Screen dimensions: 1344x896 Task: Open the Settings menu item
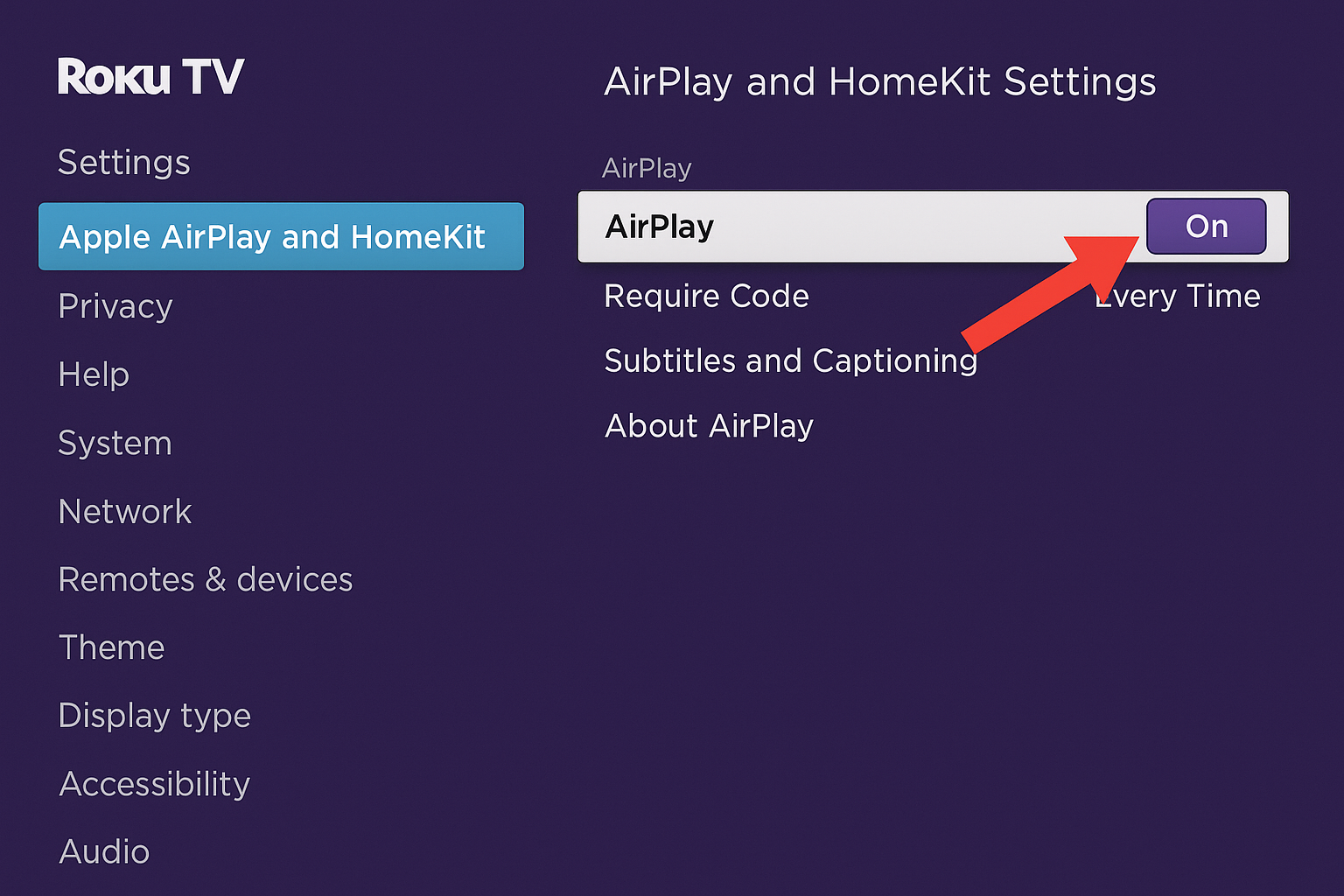(x=123, y=162)
